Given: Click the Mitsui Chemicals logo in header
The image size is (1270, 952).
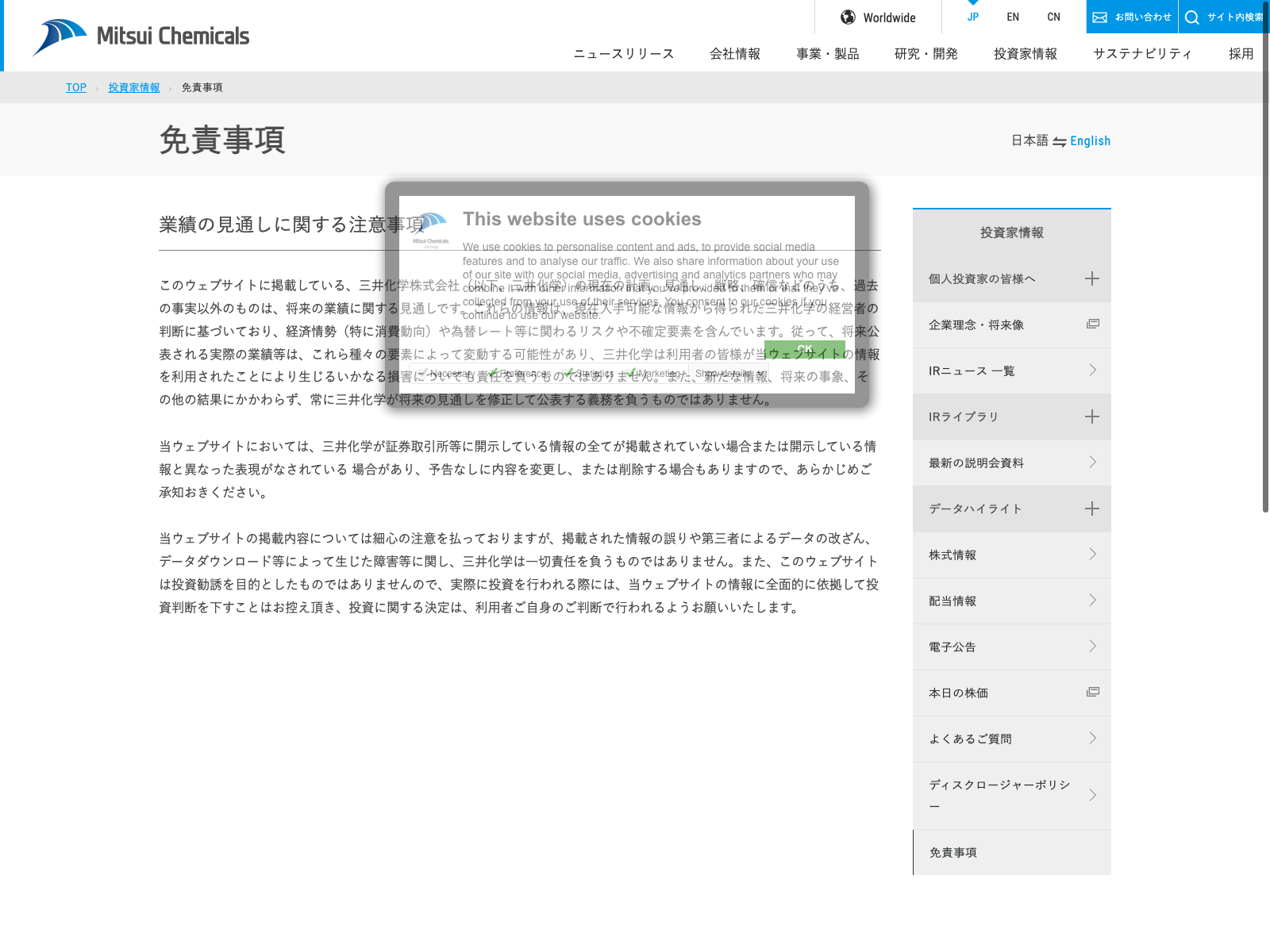Looking at the screenshot, I should click(140, 36).
